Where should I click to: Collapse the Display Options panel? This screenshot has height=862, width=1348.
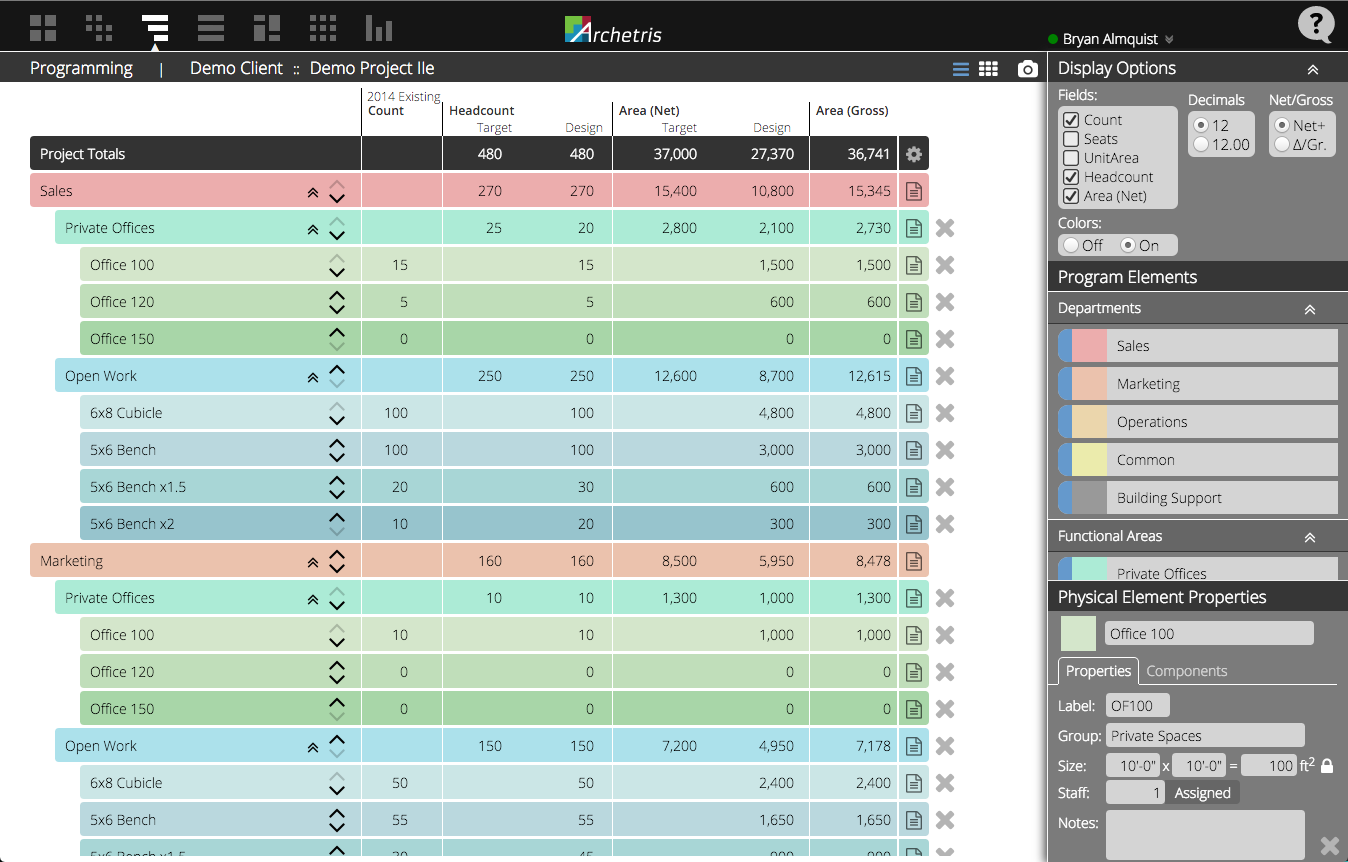[x=1314, y=68]
